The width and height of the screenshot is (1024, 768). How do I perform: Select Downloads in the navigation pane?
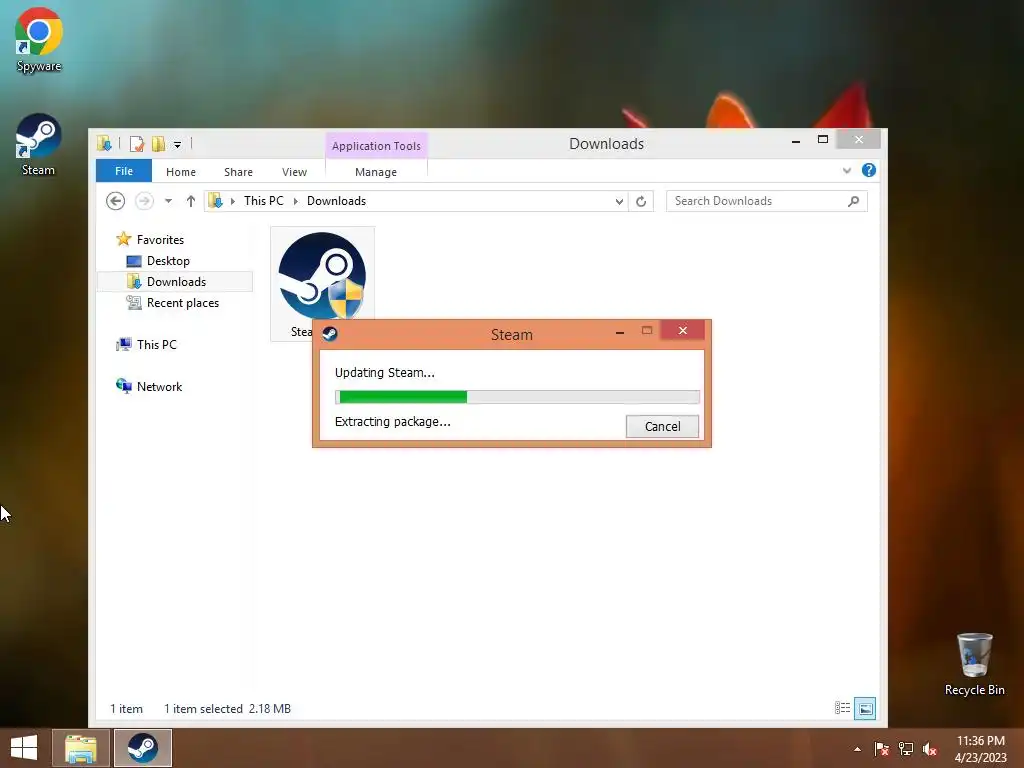tap(176, 281)
